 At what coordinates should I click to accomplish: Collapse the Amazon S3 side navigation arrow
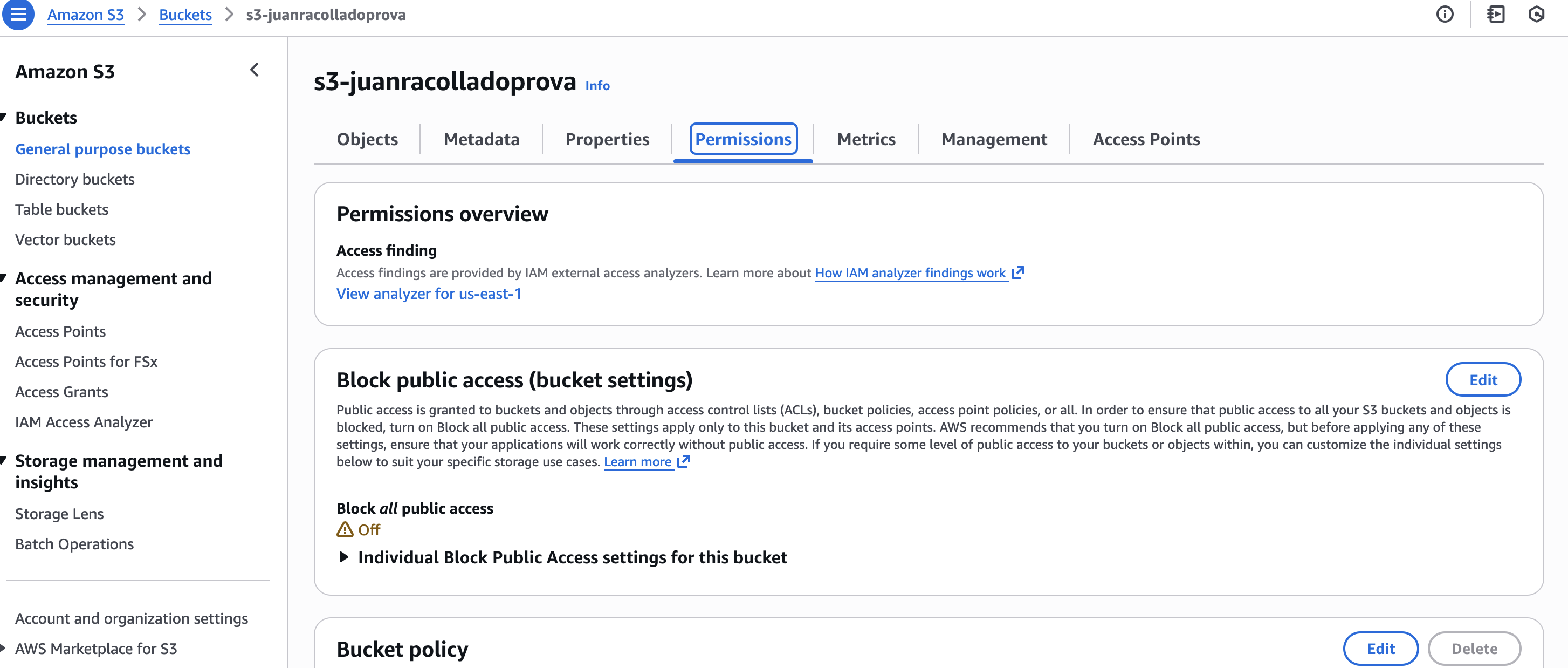[255, 70]
